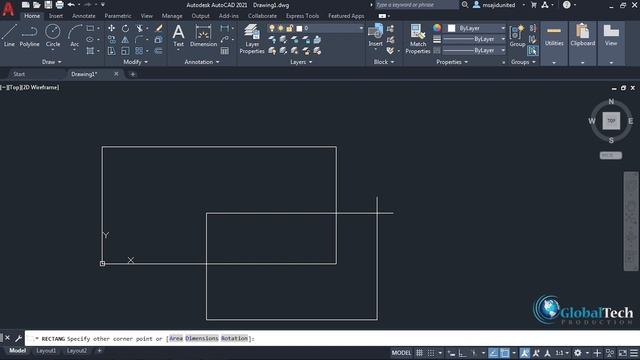
Task: Click Match Properties tool
Action: [x=418, y=39]
